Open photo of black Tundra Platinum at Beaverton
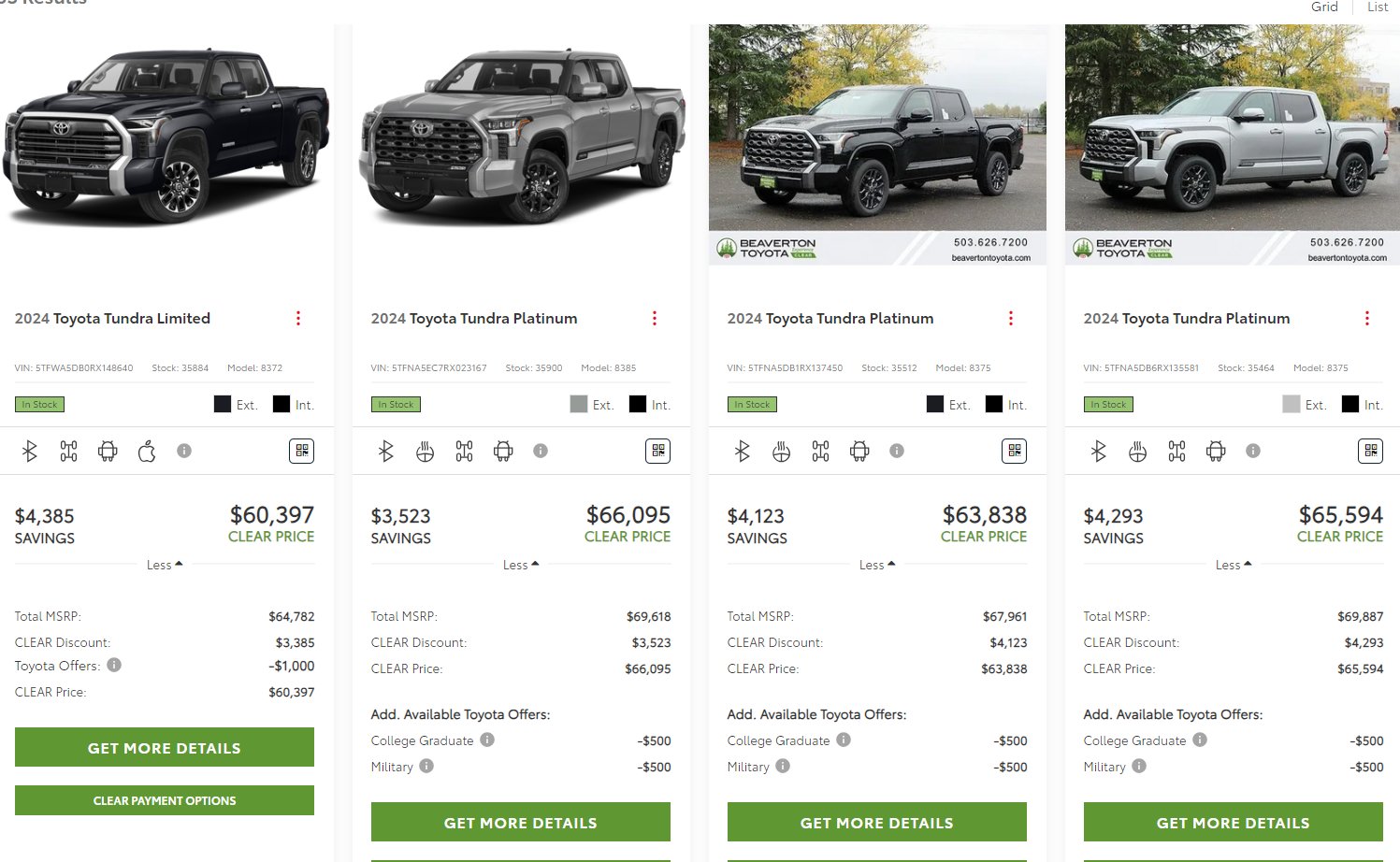 point(877,145)
